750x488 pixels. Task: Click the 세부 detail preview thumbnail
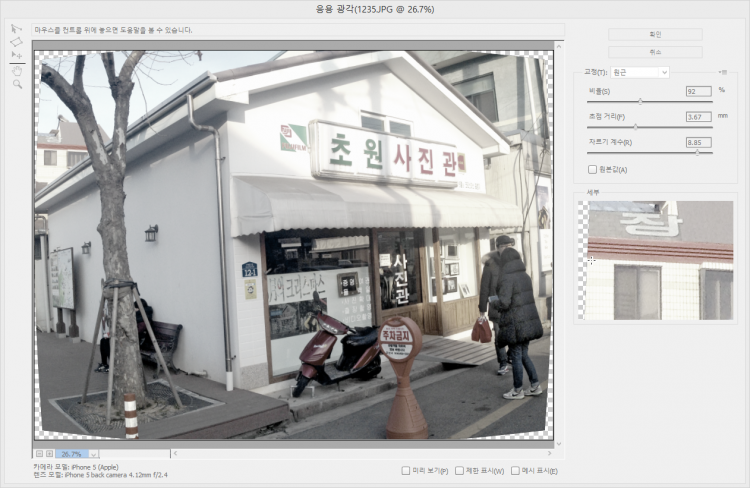[x=660, y=259]
